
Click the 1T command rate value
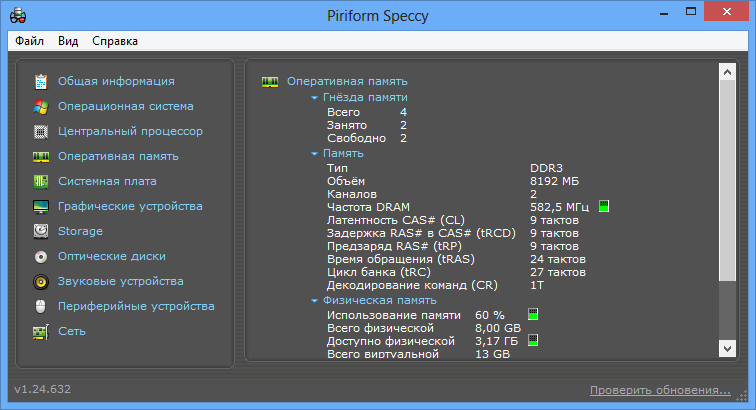point(537,286)
